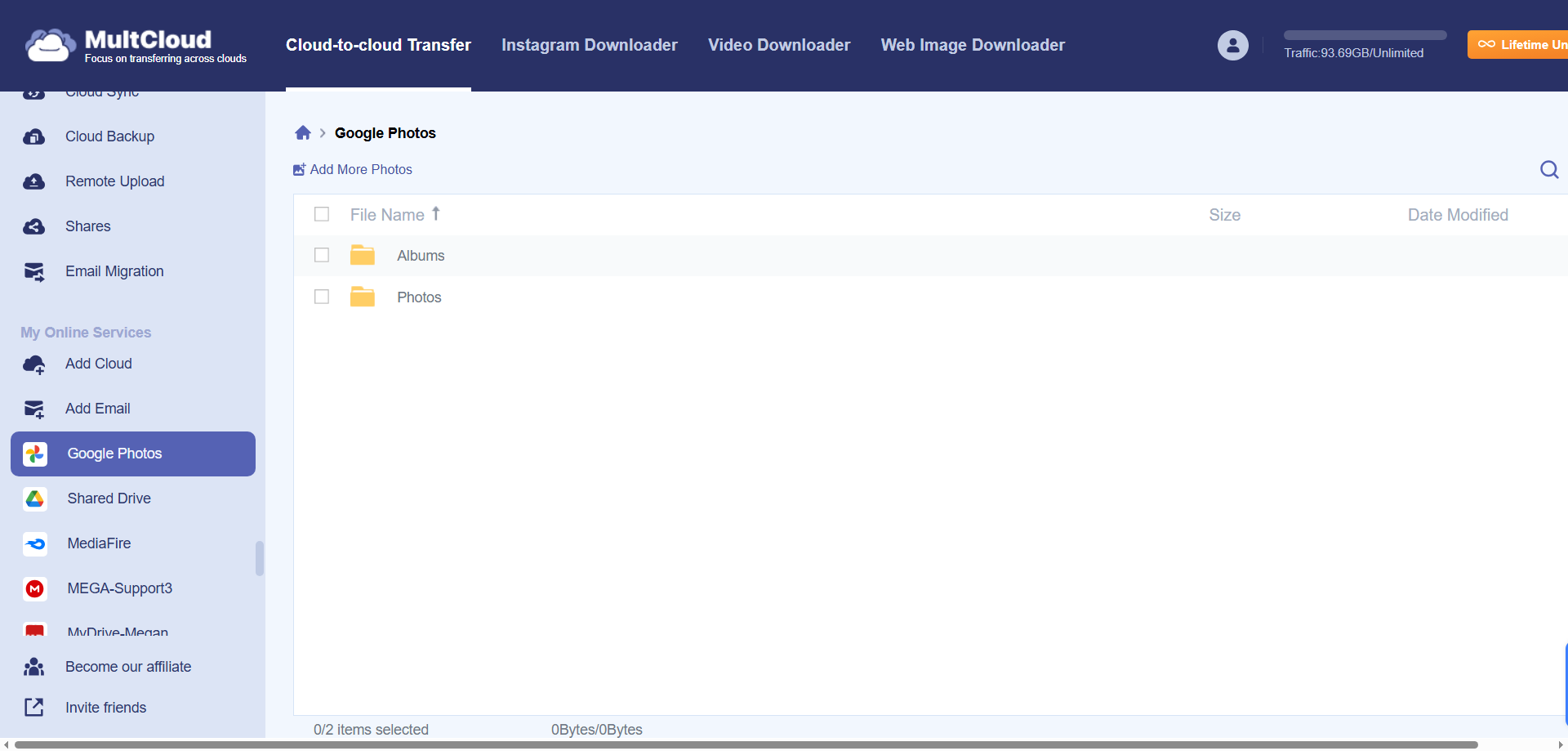
Task: Sort by File Name ascending arrow
Action: [436, 213]
